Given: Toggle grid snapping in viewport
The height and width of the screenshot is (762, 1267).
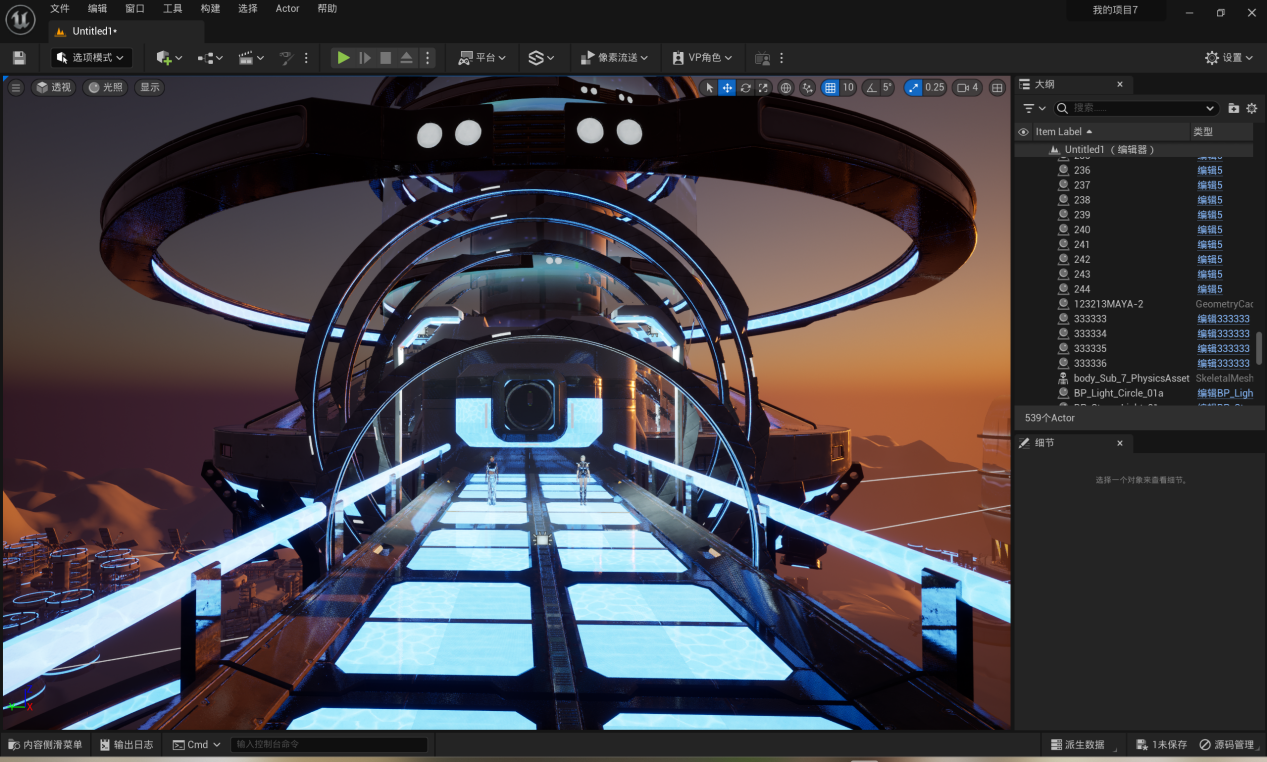Looking at the screenshot, I should click(830, 88).
